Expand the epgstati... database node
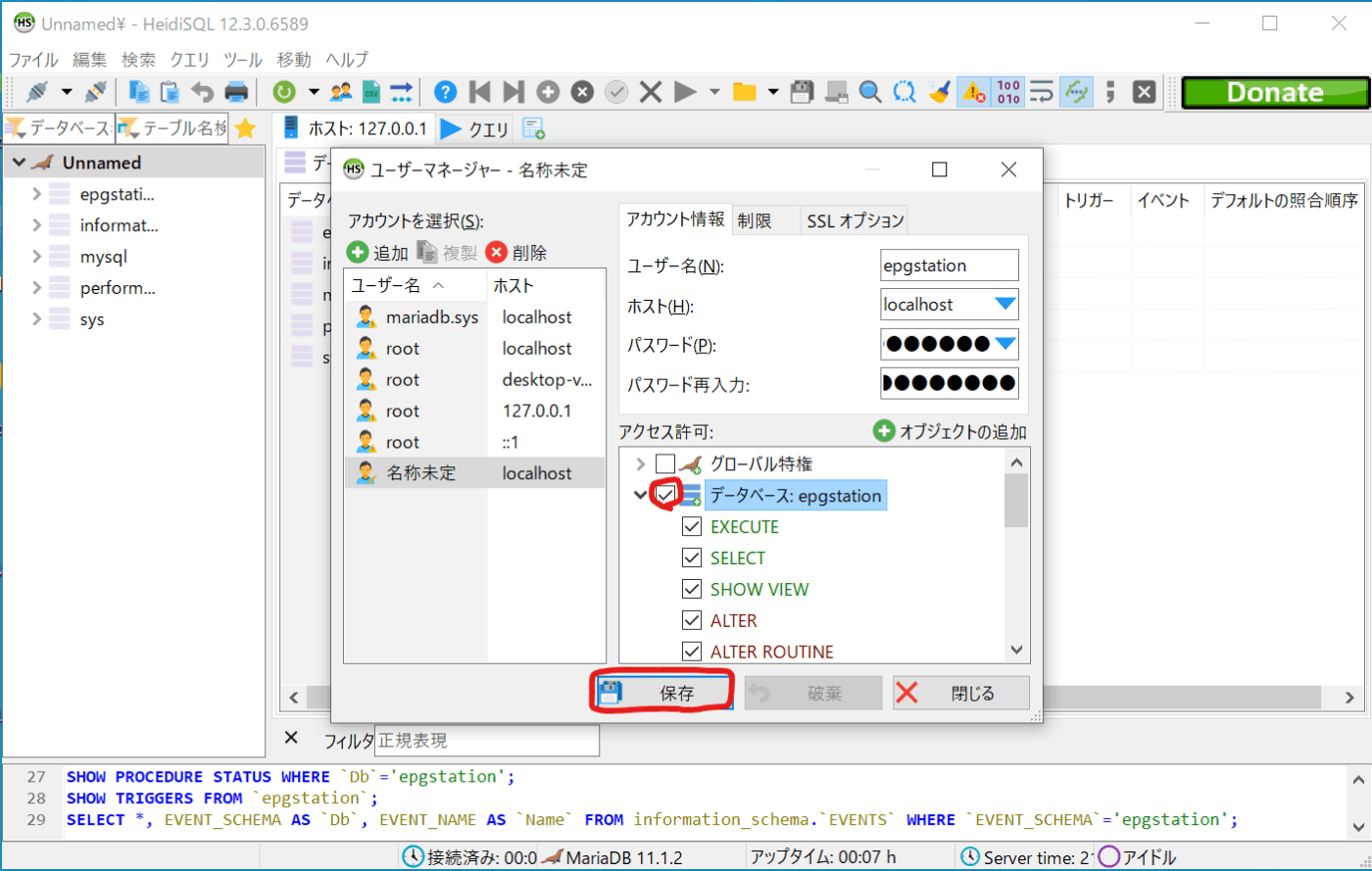Image resolution: width=1372 pixels, height=871 pixels. 36,194
